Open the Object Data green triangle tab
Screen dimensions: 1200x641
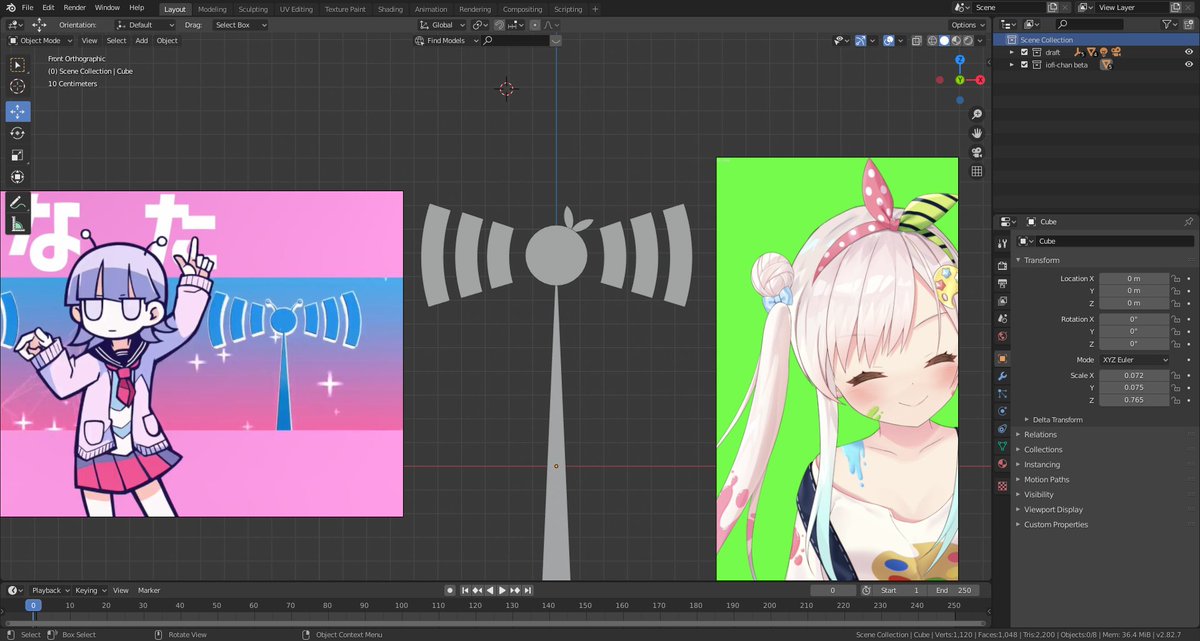(x=1002, y=446)
